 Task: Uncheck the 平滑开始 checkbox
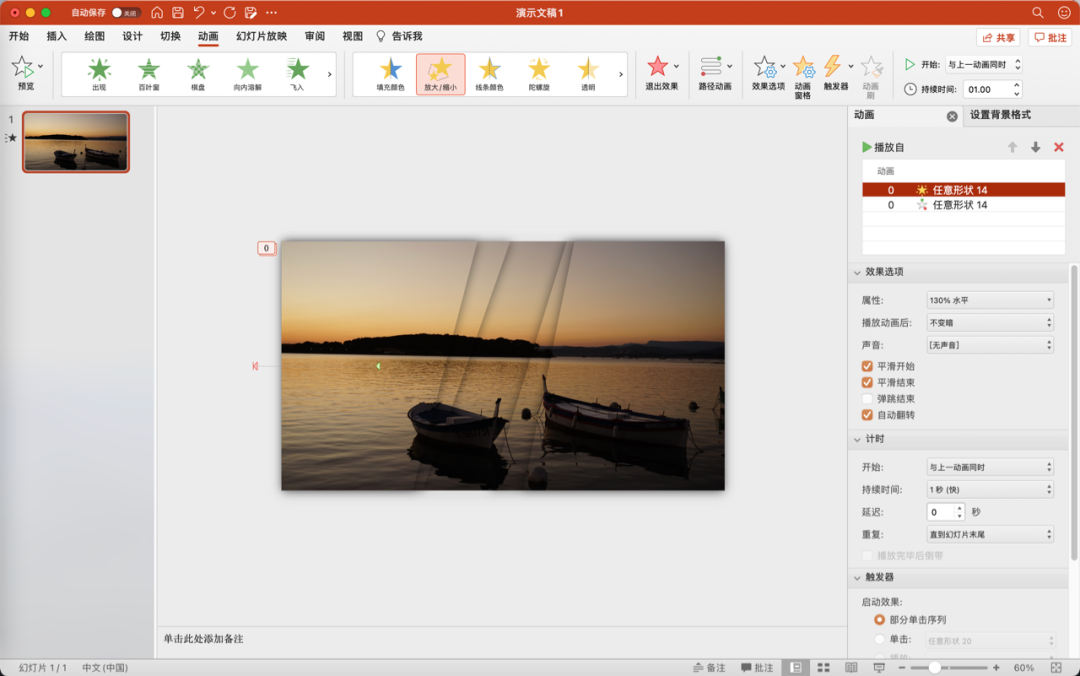(x=867, y=366)
